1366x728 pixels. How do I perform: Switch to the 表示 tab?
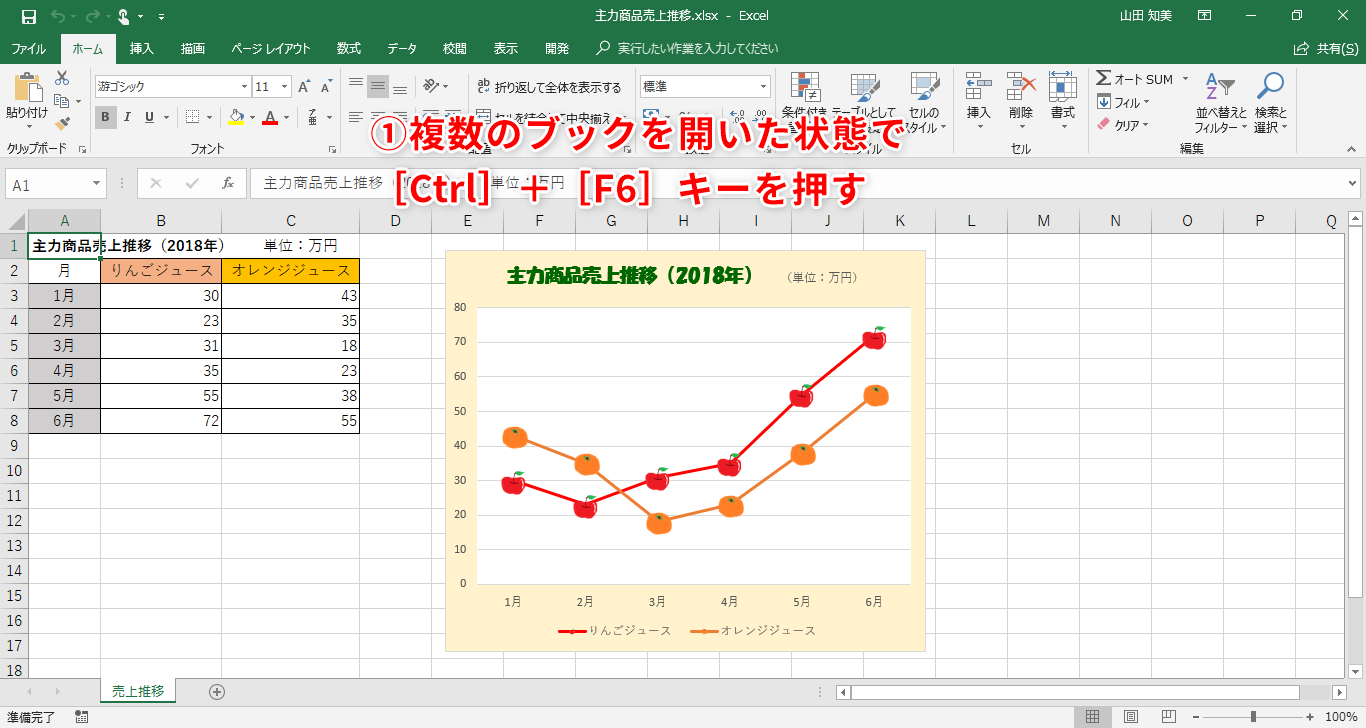click(x=506, y=48)
